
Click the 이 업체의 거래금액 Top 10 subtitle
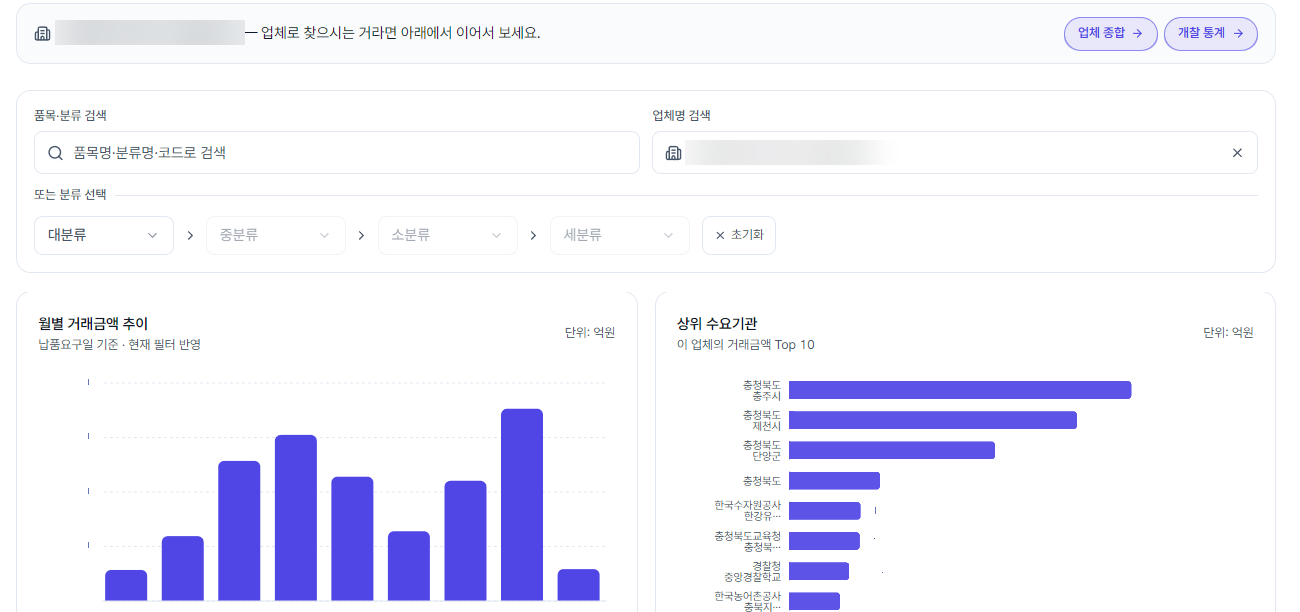(x=746, y=345)
